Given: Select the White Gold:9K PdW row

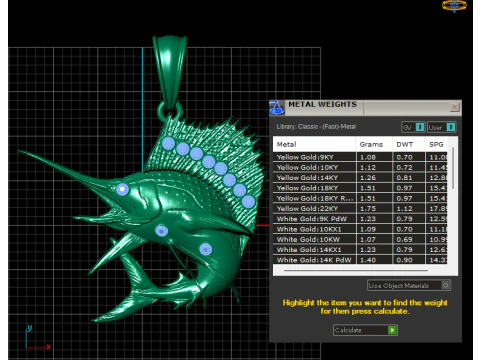Looking at the screenshot, I should click(x=360, y=219).
